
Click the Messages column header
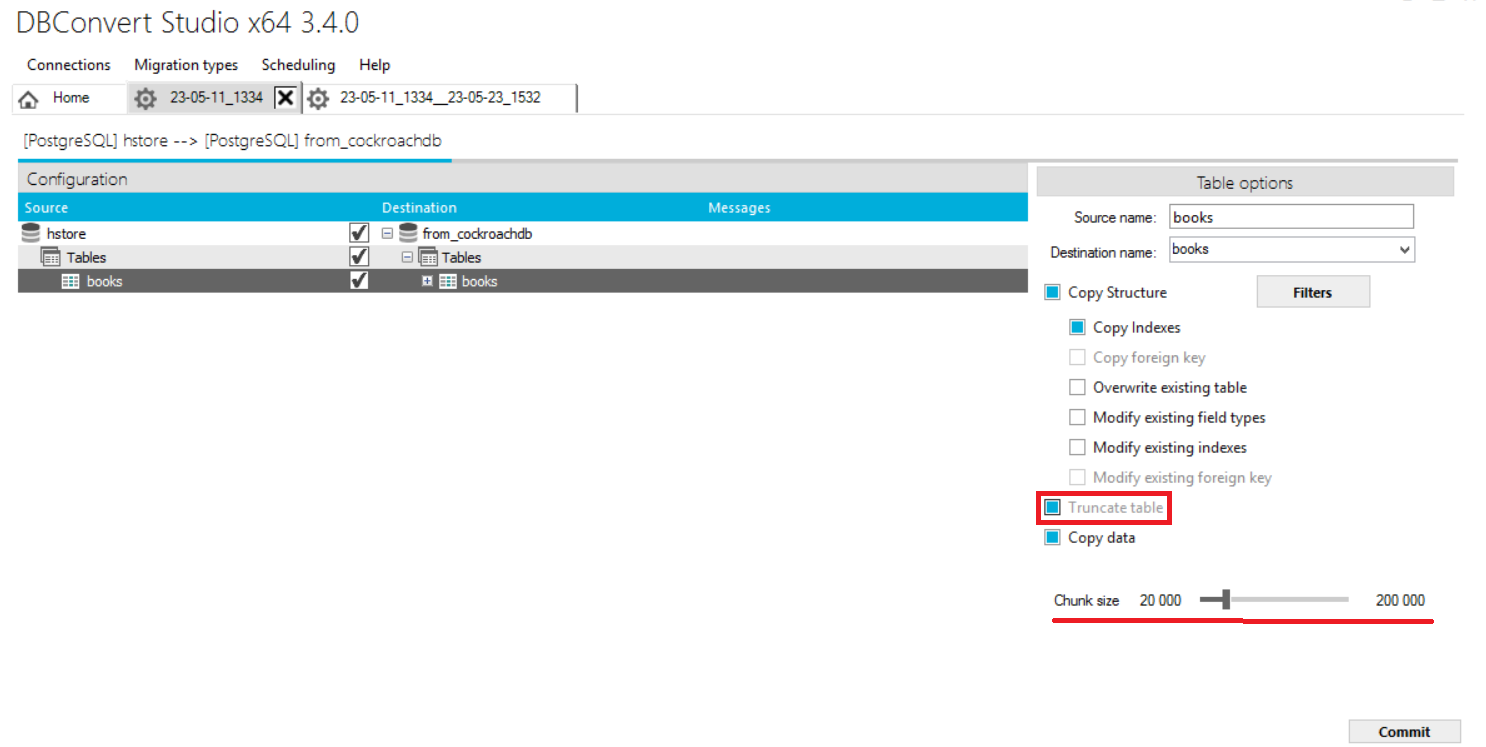click(x=739, y=208)
